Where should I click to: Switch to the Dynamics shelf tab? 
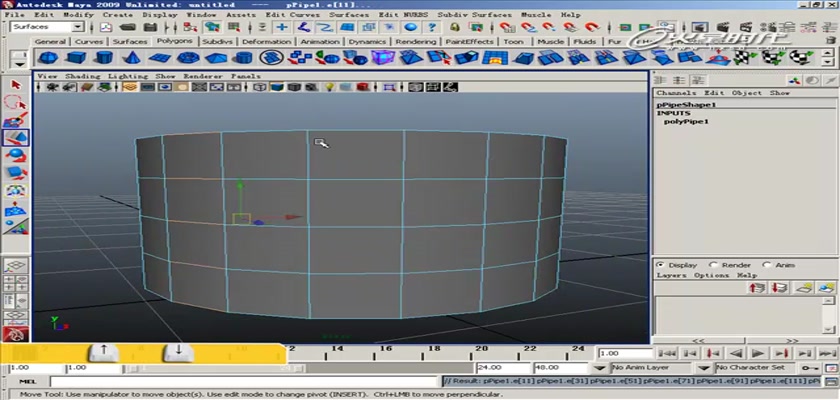(367, 41)
